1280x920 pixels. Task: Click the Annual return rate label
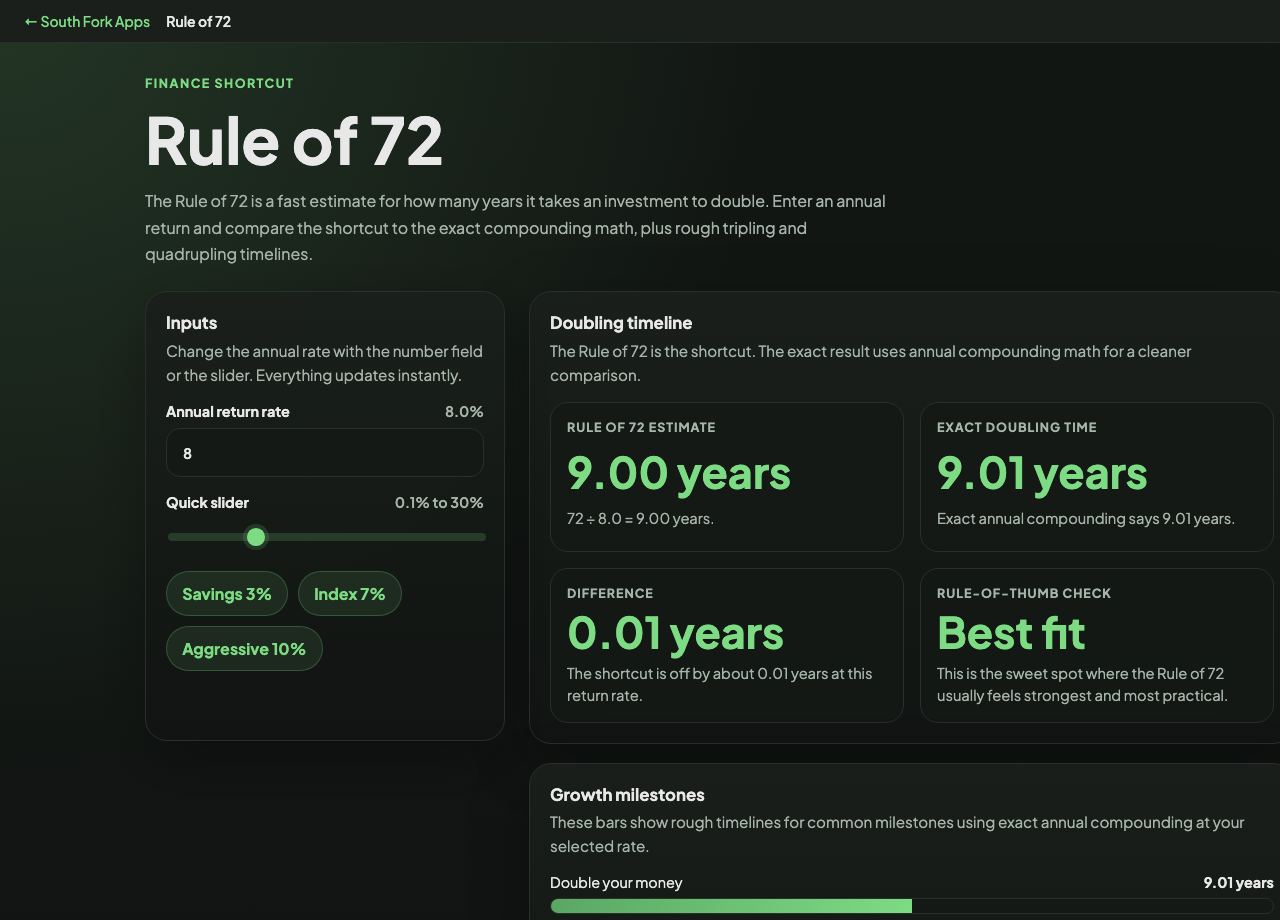(x=228, y=411)
